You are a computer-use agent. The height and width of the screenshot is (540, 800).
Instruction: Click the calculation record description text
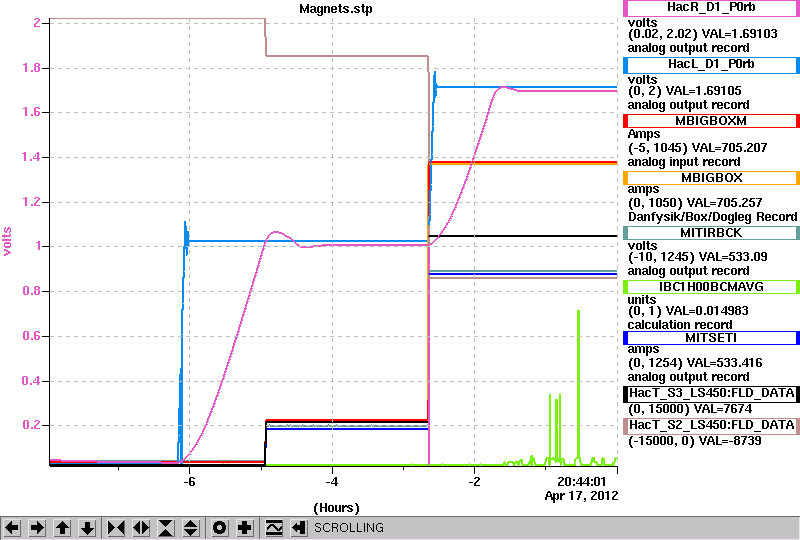coord(680,325)
